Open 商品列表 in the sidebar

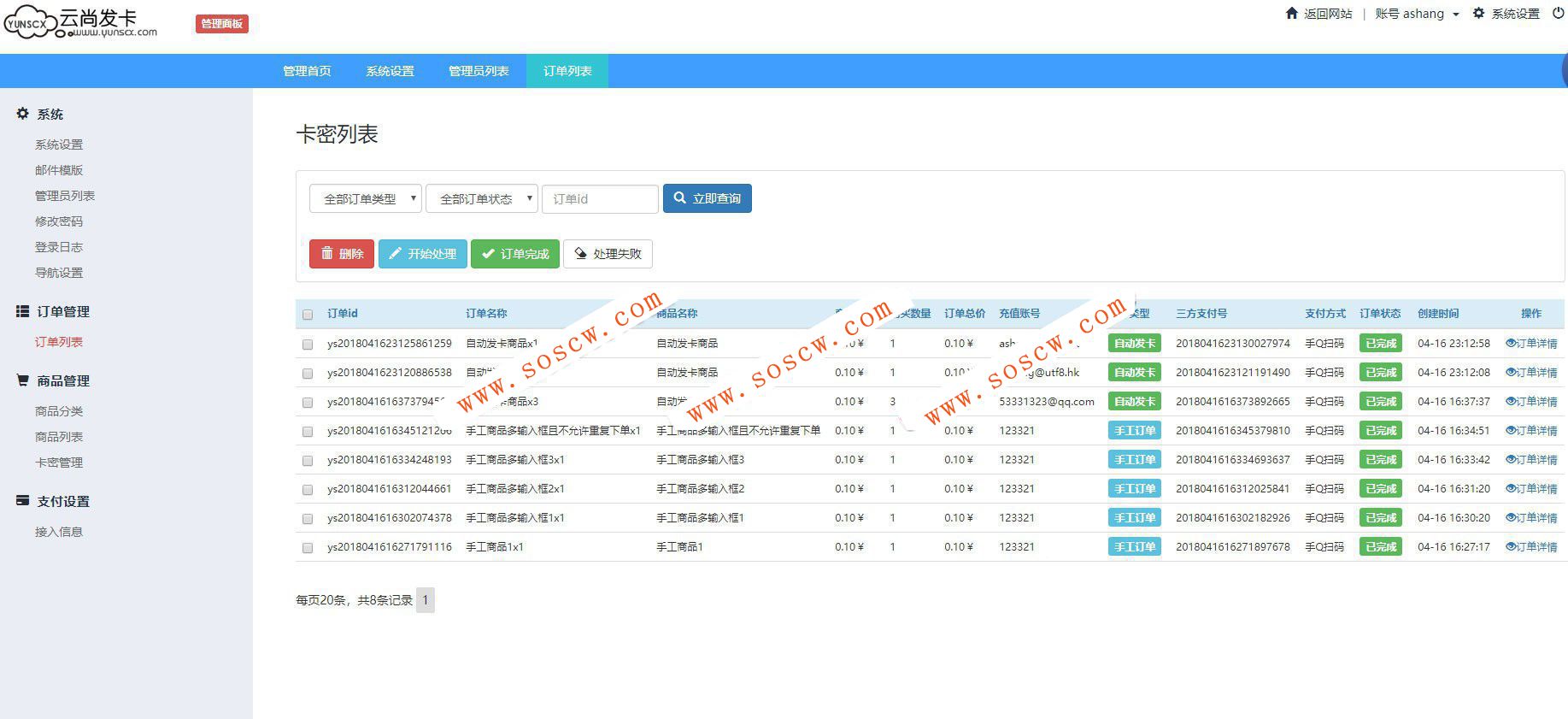[59, 437]
